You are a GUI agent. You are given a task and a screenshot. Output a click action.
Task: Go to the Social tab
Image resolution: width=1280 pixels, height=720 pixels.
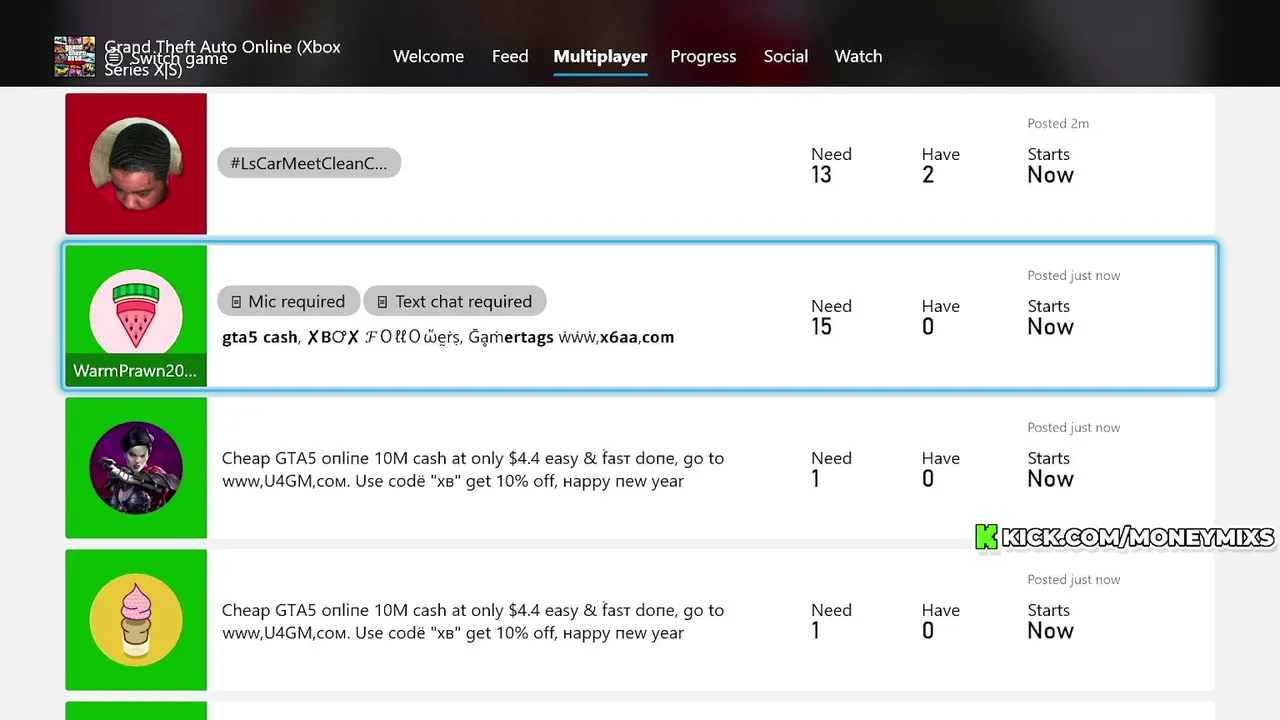(x=785, y=57)
